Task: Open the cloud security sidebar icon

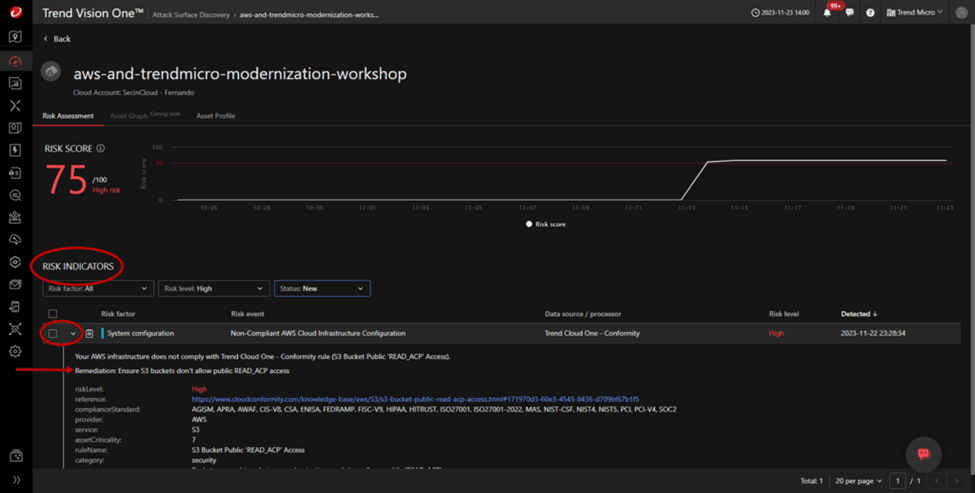Action: pyautogui.click(x=16, y=240)
